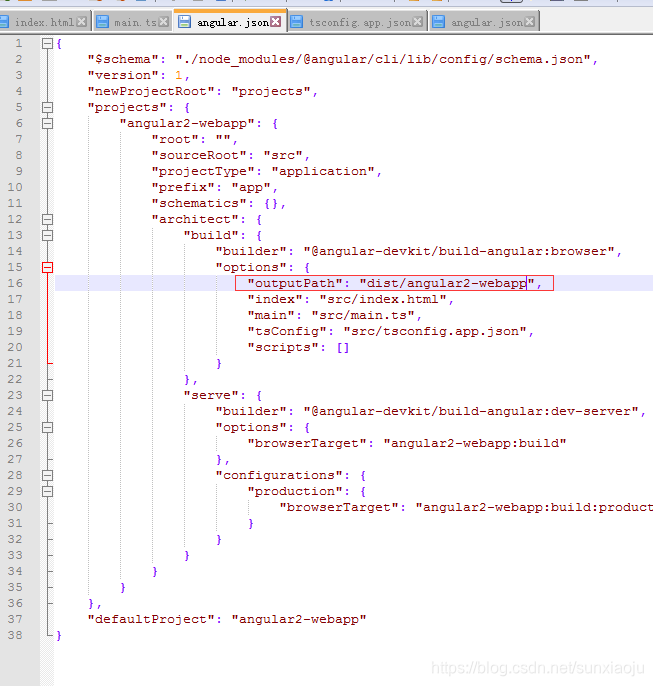Switch to the main.ts tab

[135, 22]
